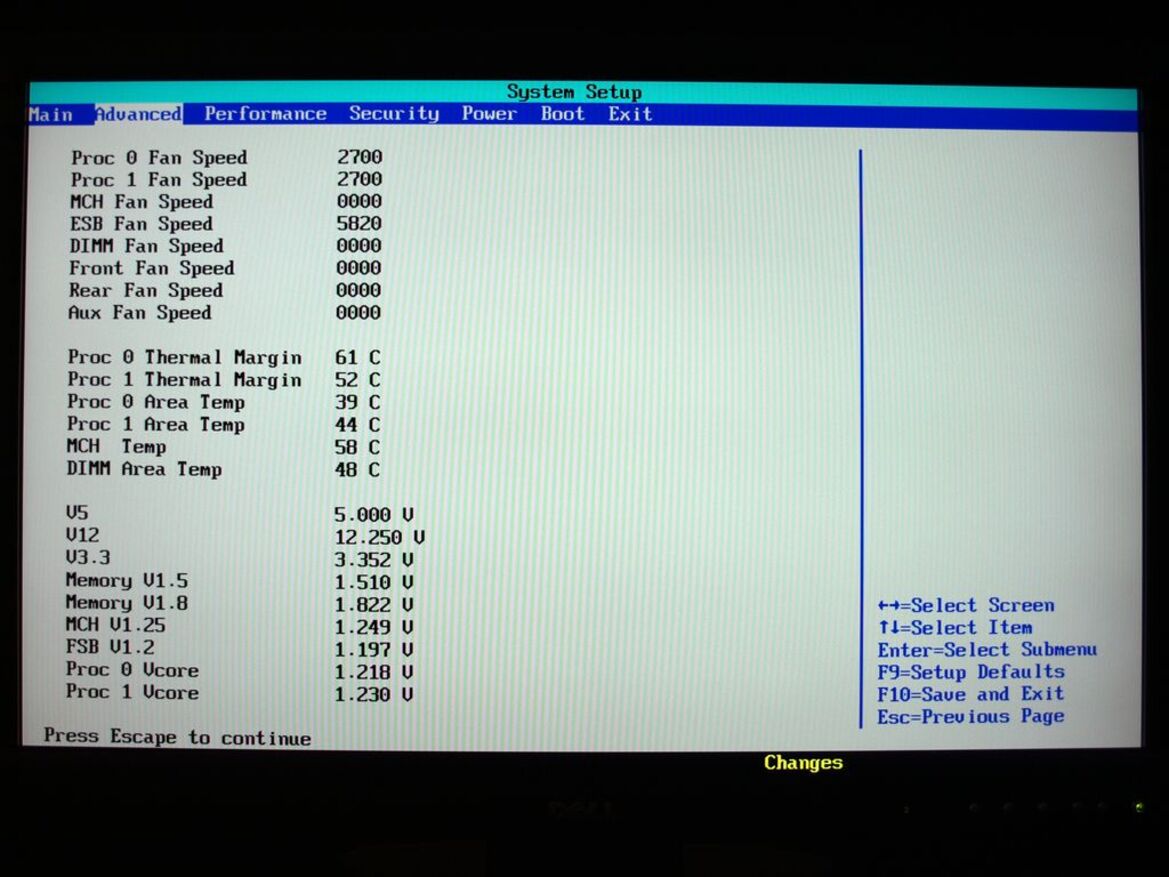1169x877 pixels.
Task: Click the 12.250 V reading
Action: tap(380, 537)
